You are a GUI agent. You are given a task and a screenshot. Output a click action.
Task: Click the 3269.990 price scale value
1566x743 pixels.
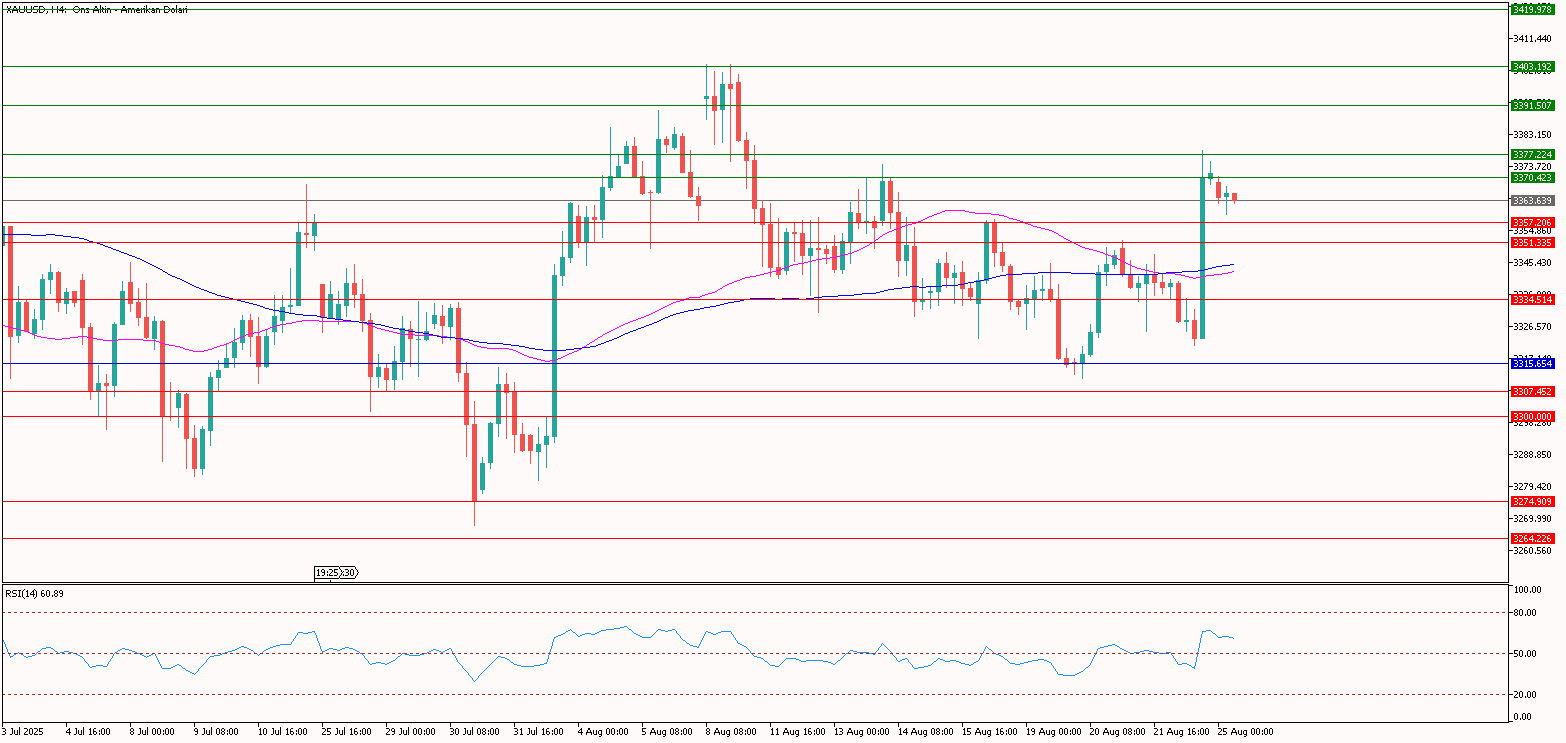pos(1533,518)
